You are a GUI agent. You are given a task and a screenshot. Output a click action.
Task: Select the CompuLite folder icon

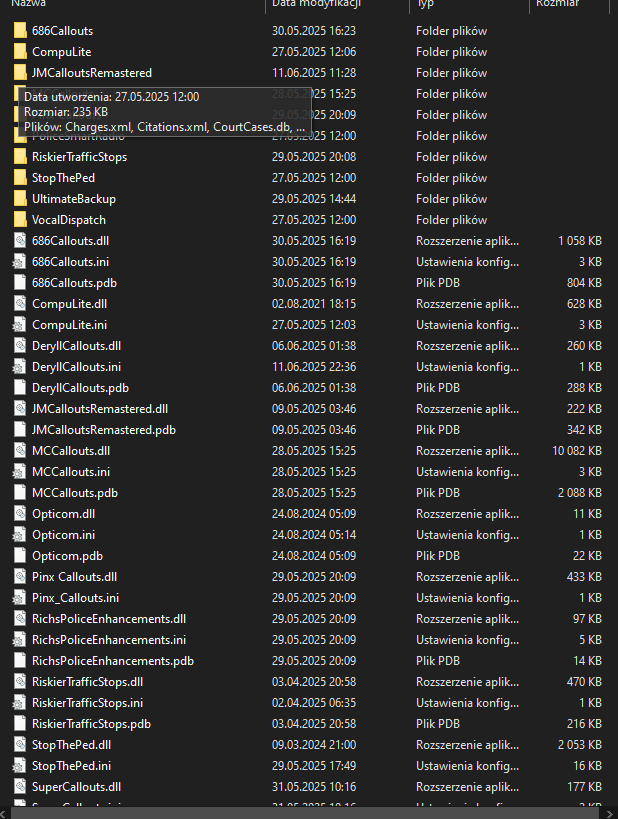pyautogui.click(x=20, y=52)
